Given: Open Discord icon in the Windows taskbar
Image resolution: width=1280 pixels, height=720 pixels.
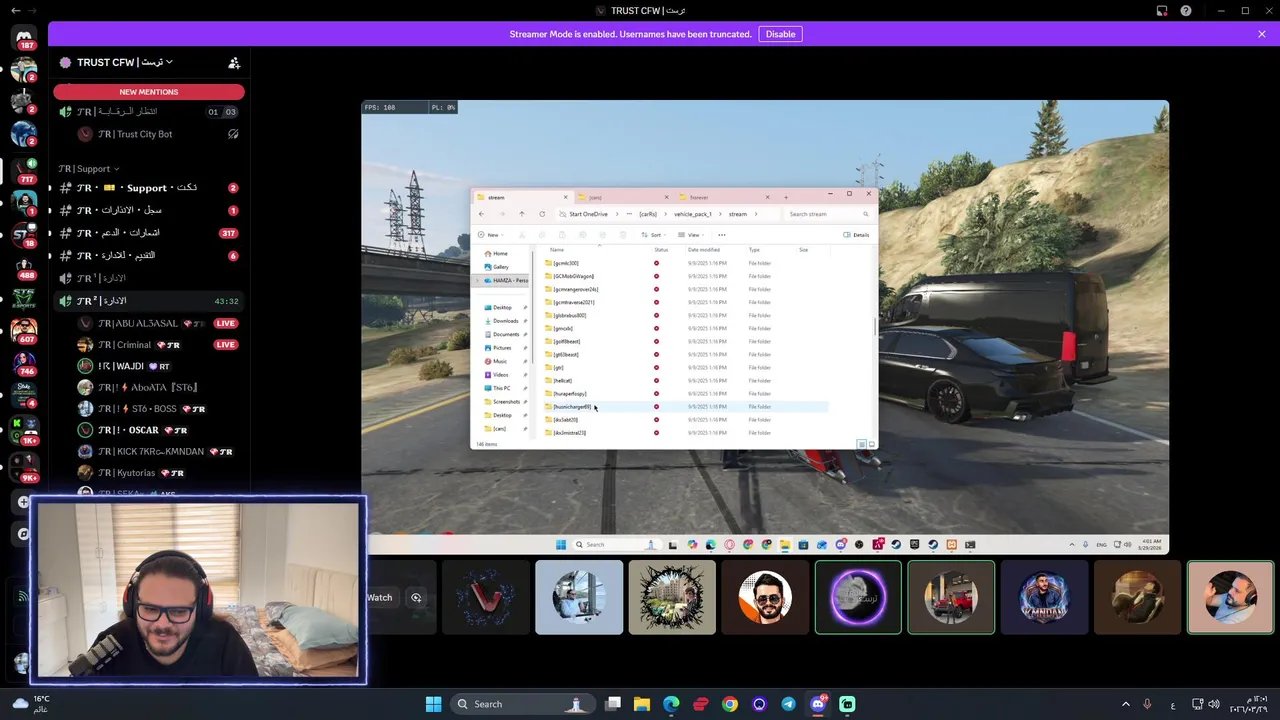Looking at the screenshot, I should (x=818, y=704).
